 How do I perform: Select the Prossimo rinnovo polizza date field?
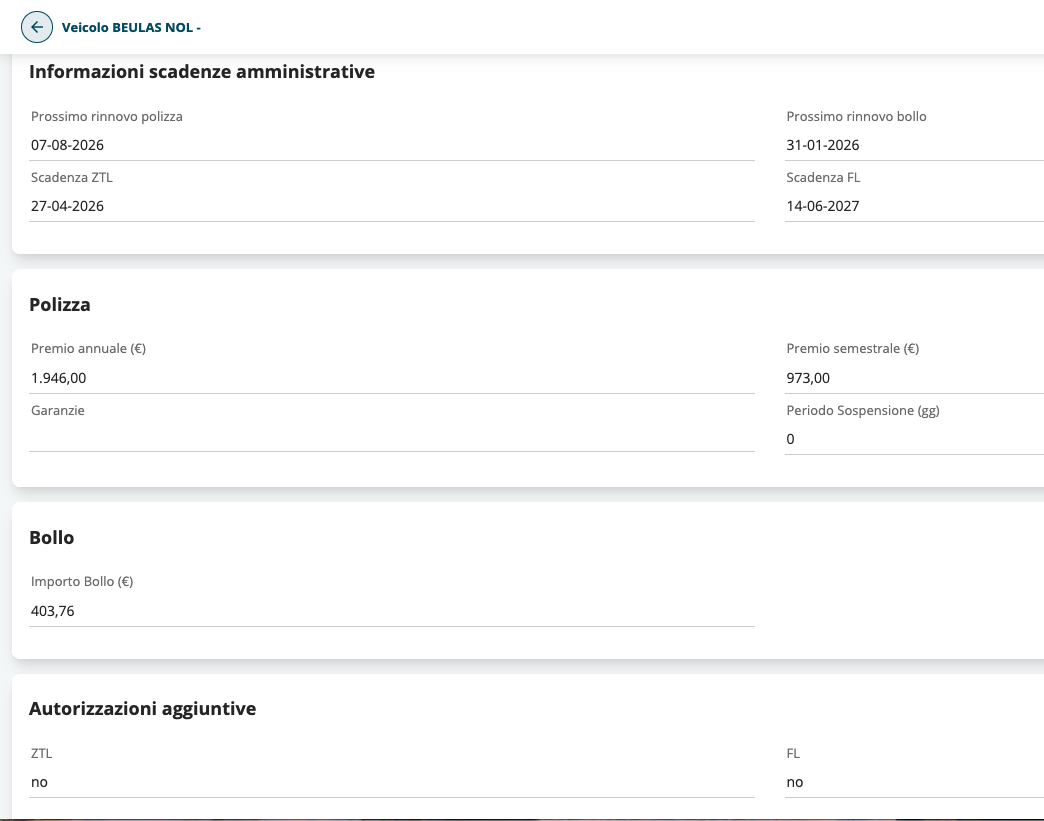tap(392, 145)
